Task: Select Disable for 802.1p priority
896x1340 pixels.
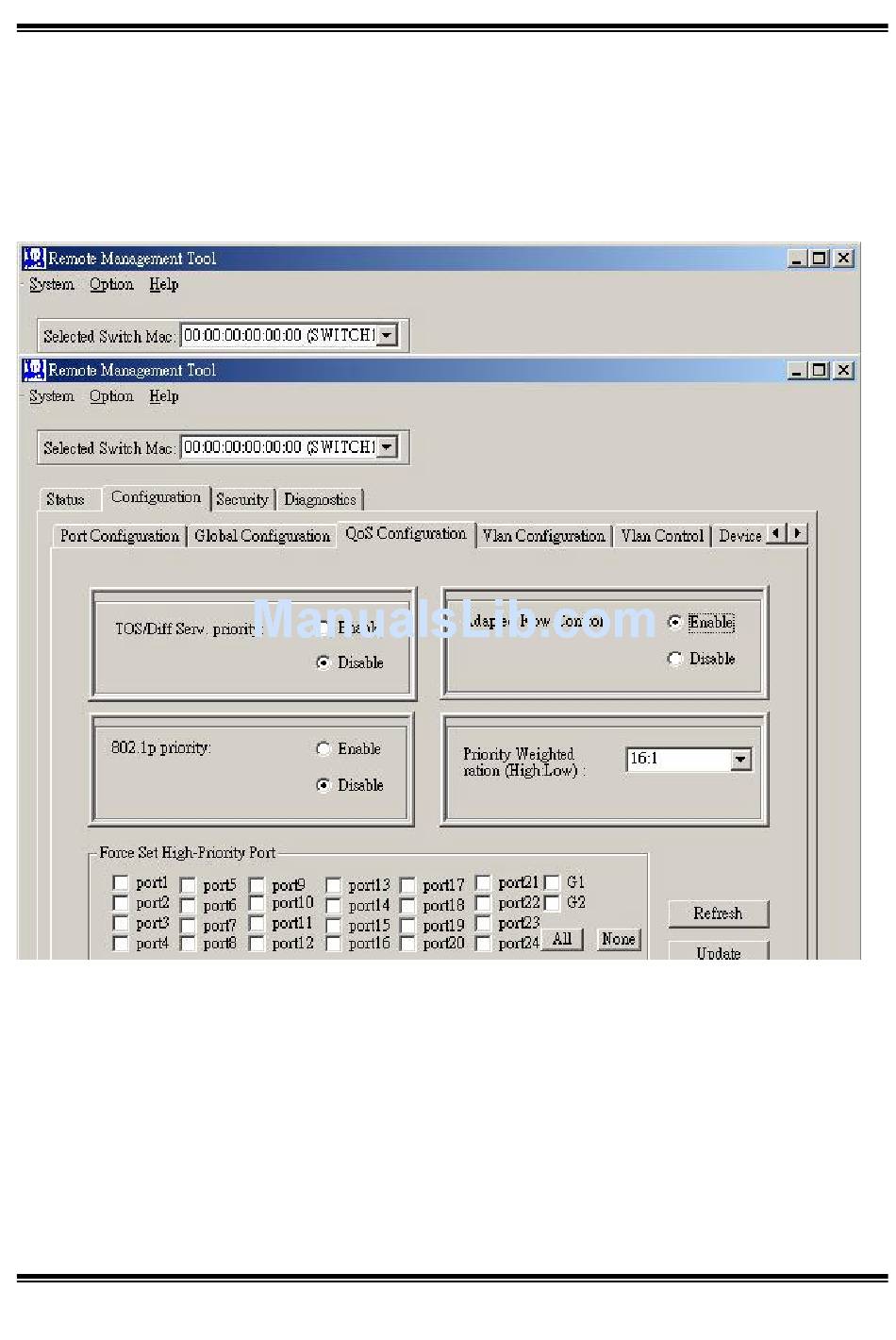Action: coord(324,785)
